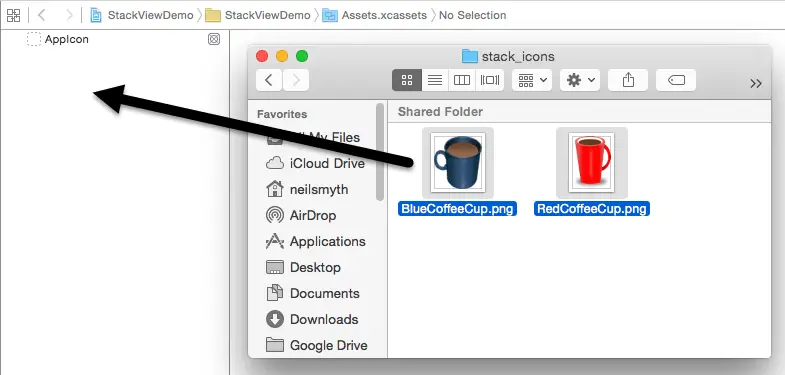Click the Downloads arrow icon

(274, 319)
